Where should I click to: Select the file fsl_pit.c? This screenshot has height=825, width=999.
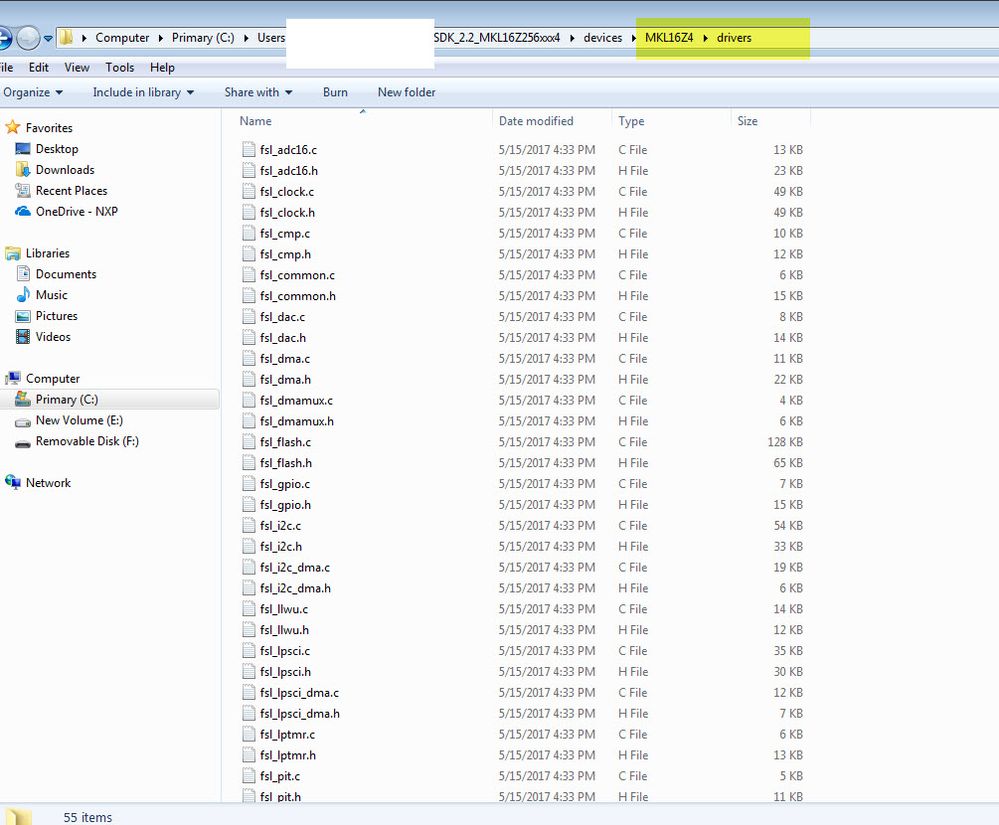point(280,777)
